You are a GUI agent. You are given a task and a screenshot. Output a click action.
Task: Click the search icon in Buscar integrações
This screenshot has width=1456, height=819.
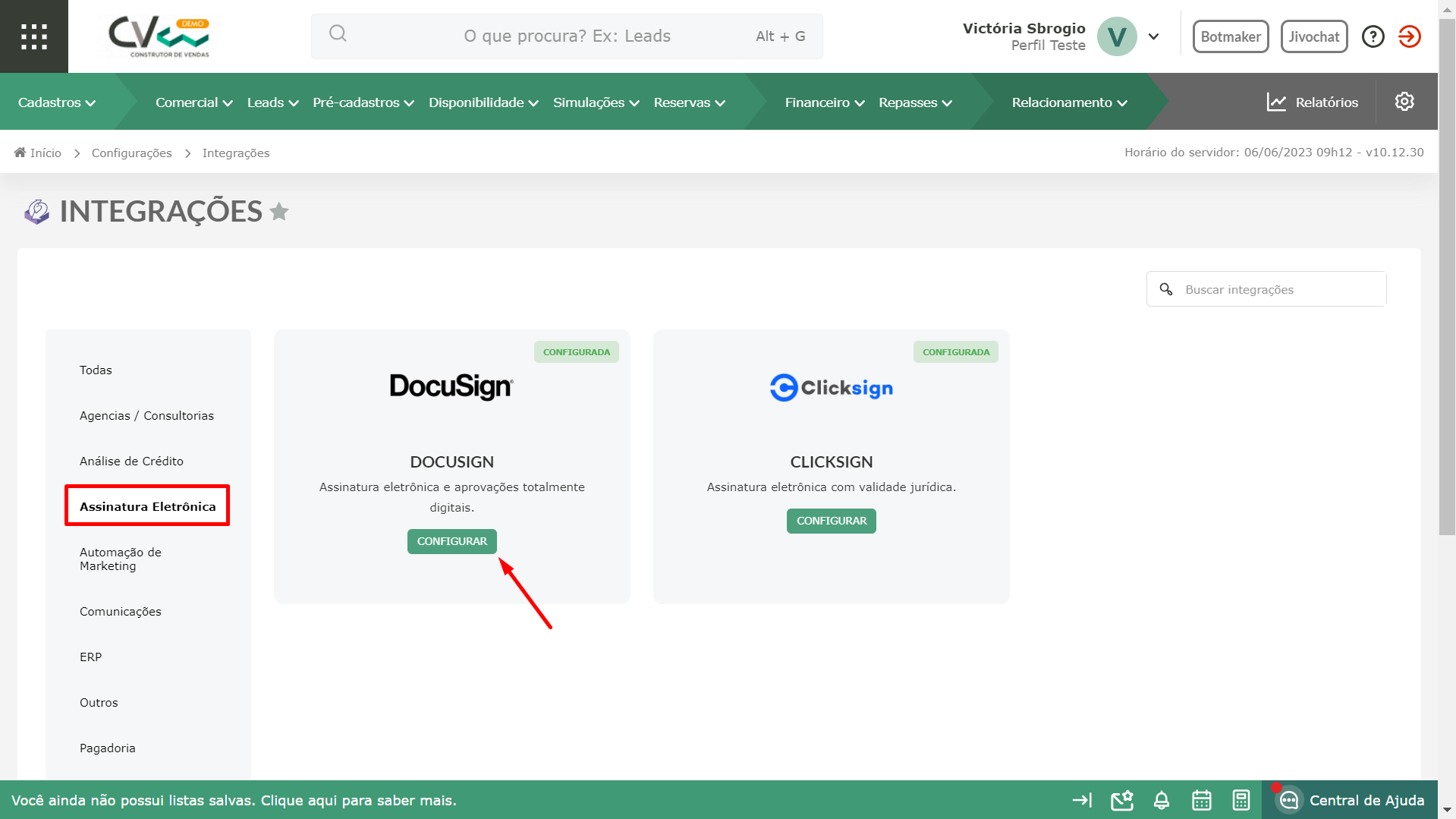tap(1166, 289)
